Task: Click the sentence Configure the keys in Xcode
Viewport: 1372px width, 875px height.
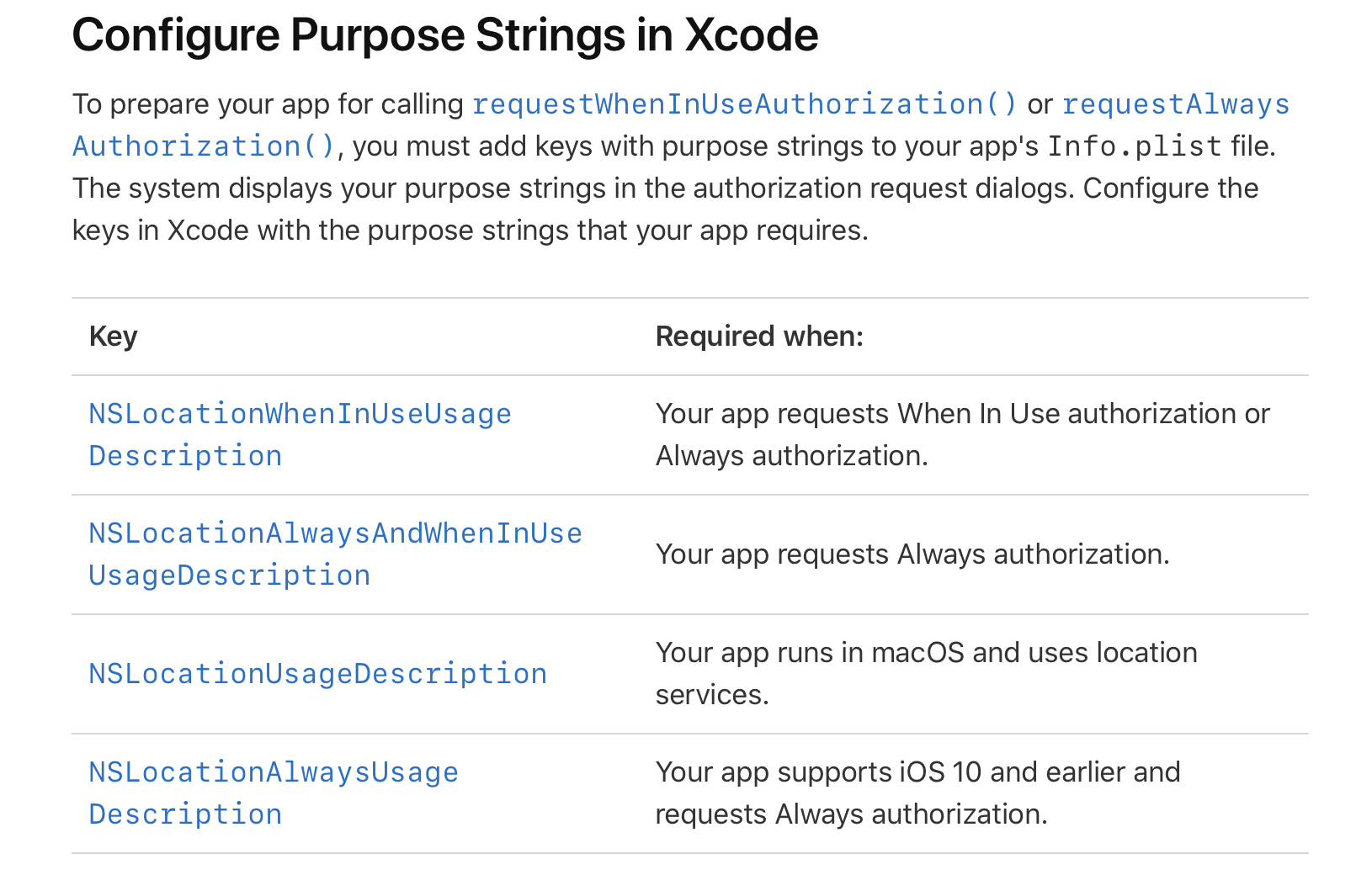Action: coord(1170,188)
